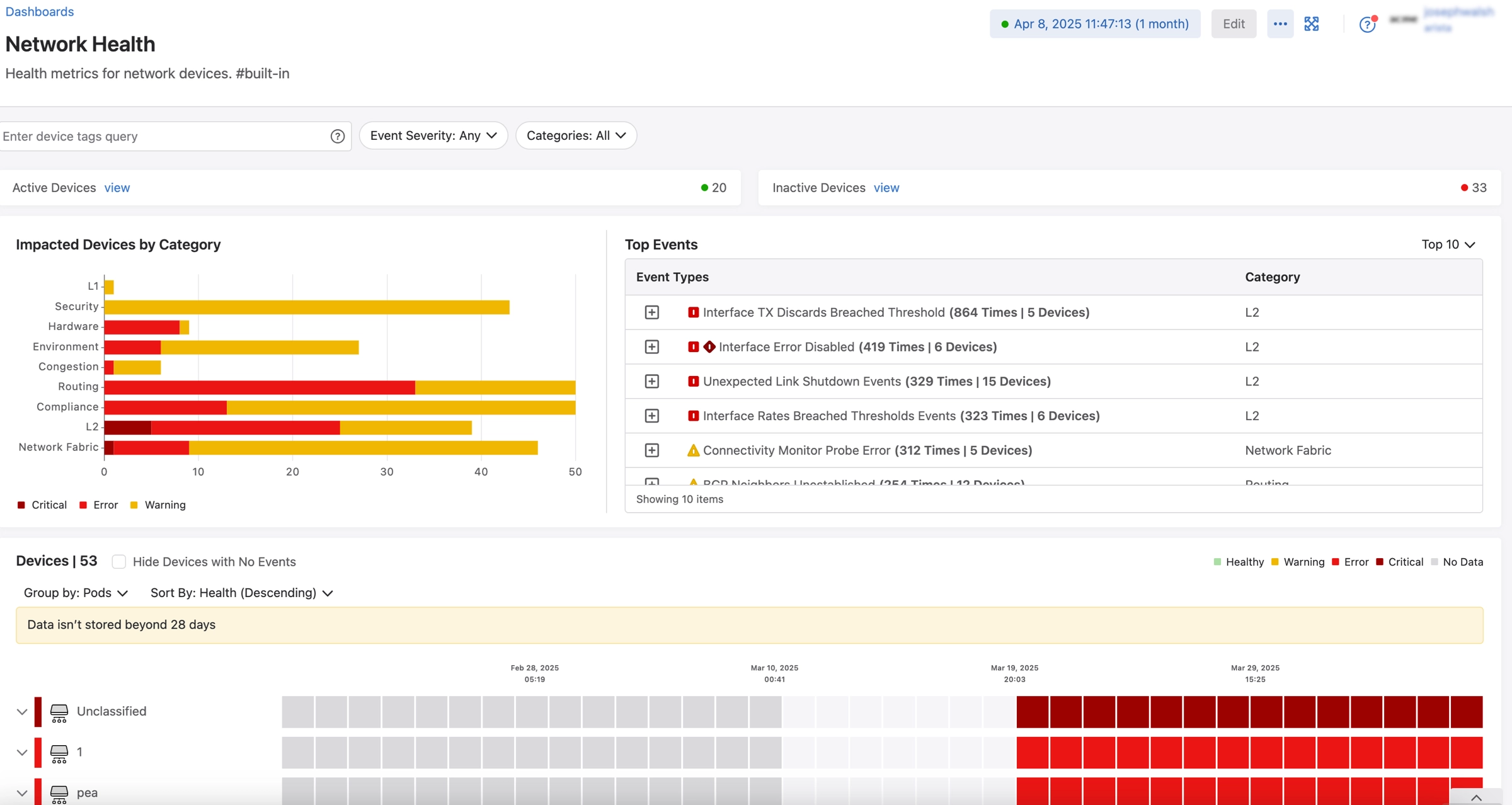Expand the Interface Rates Breached Thresholds row
This screenshot has width=1512, height=805.
652,416
